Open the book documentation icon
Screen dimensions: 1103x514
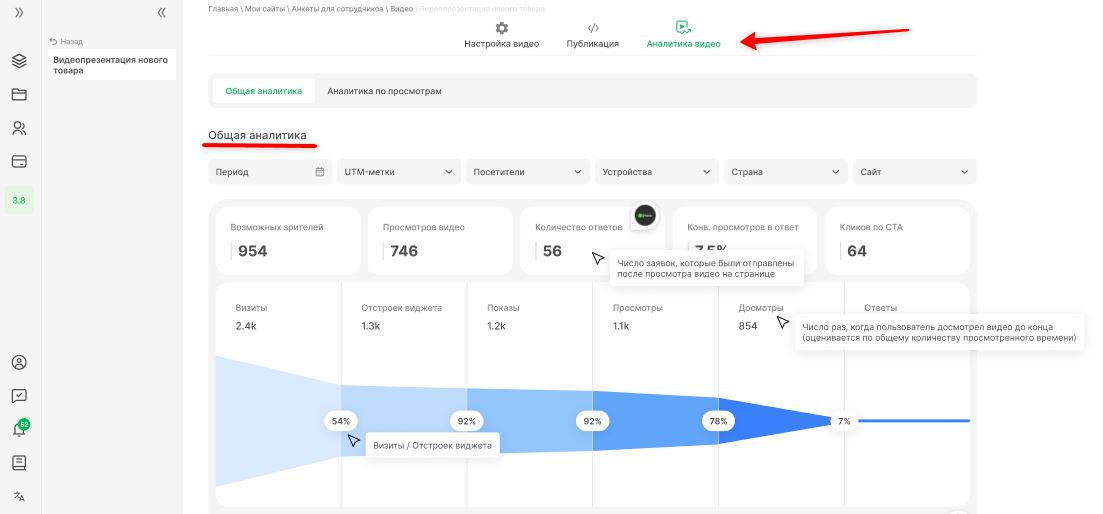19,463
